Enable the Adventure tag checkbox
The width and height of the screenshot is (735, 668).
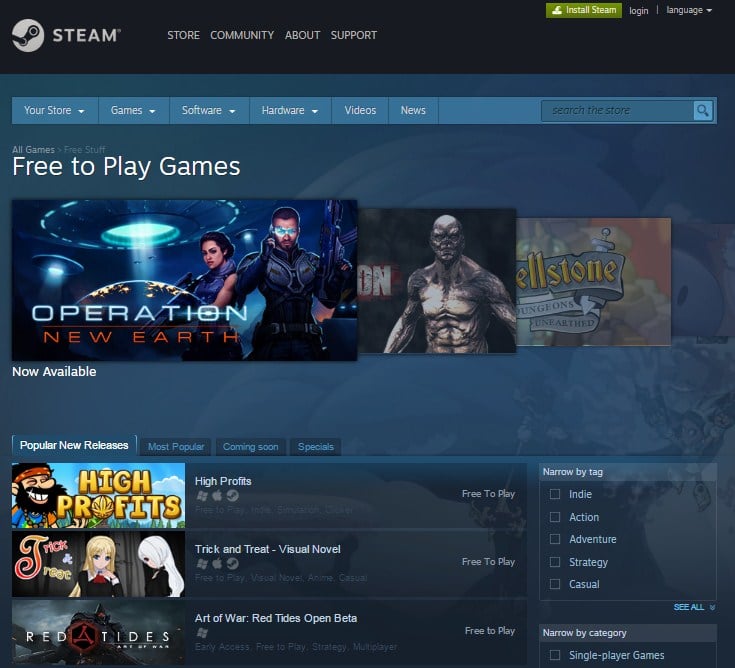(555, 539)
